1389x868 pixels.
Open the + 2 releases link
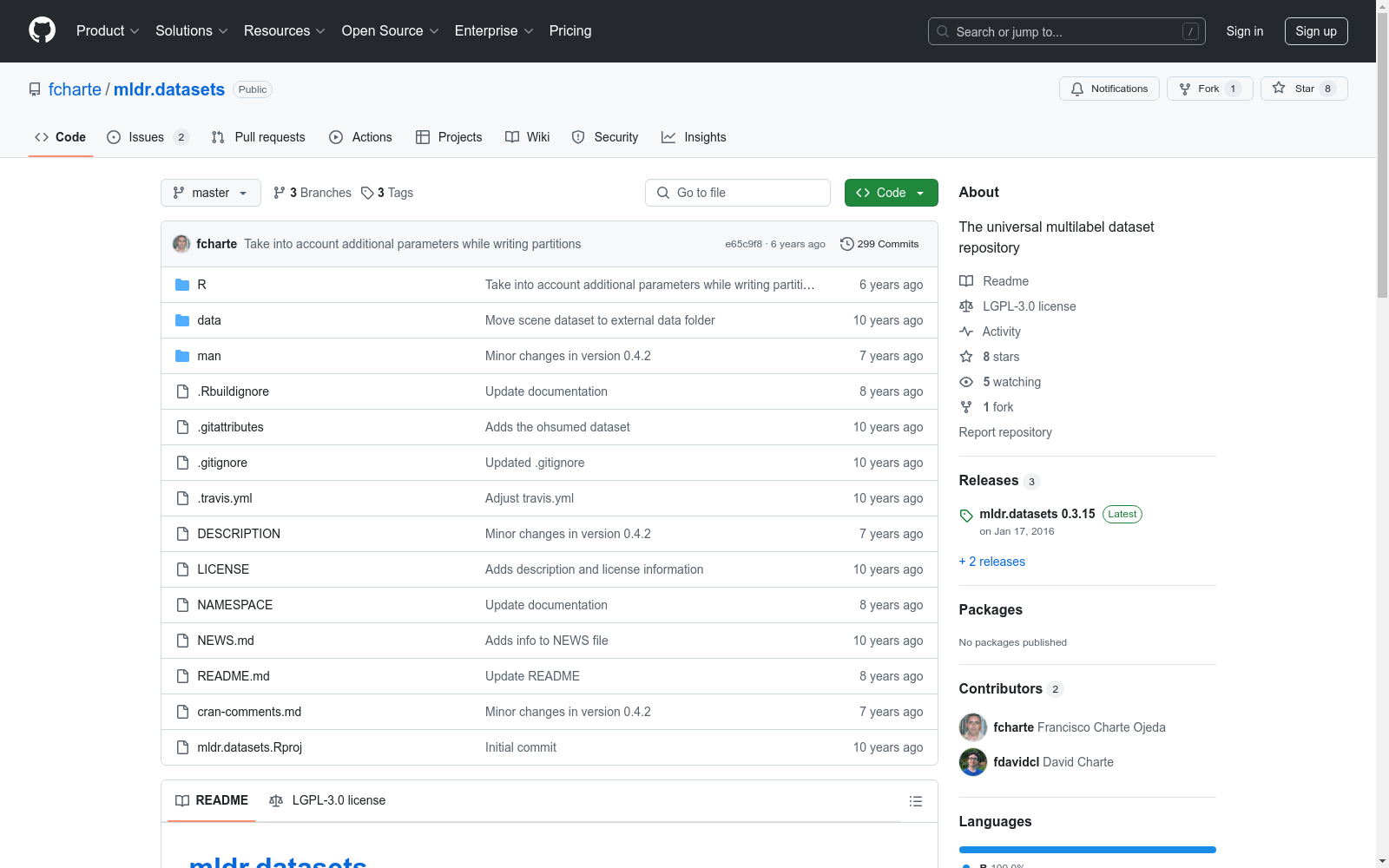click(992, 562)
